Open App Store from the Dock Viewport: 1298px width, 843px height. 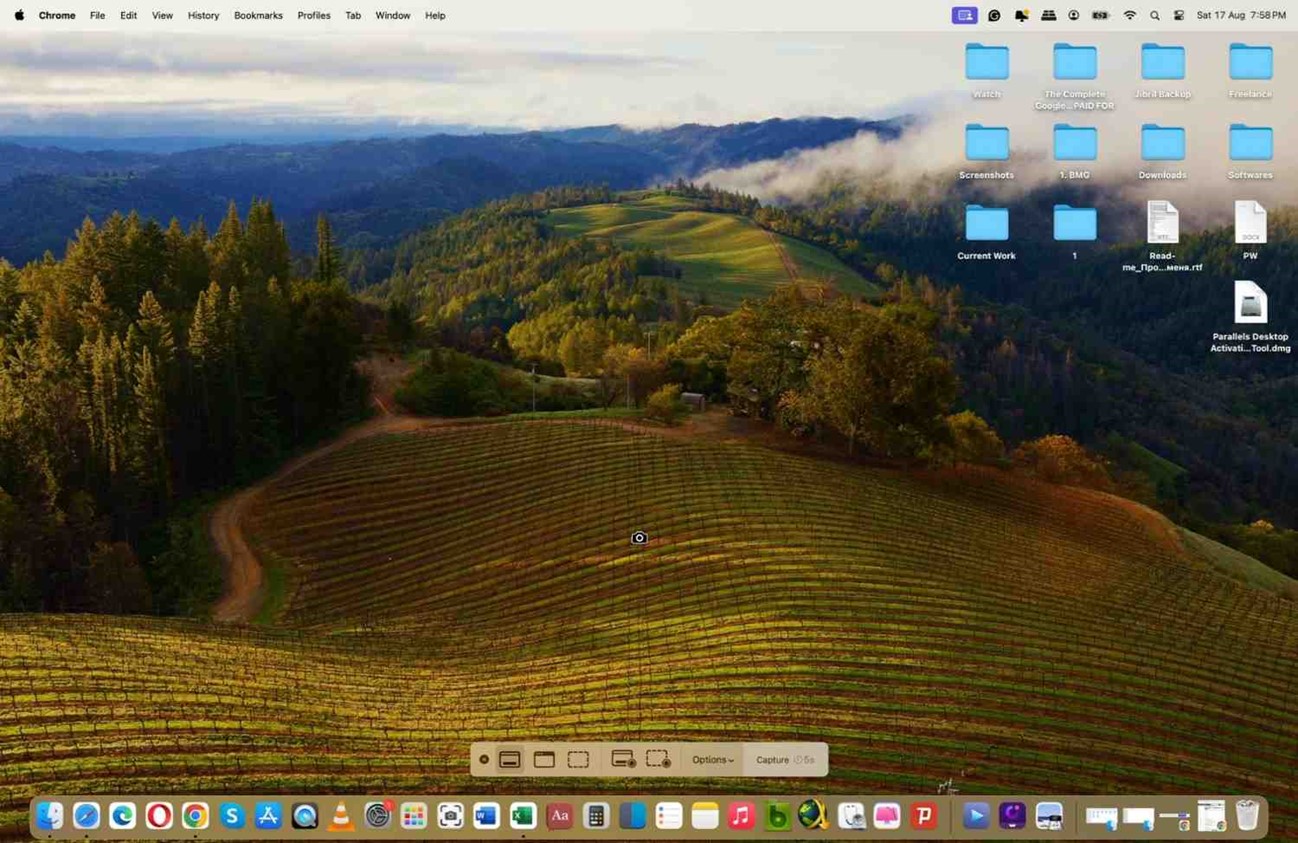(268, 816)
